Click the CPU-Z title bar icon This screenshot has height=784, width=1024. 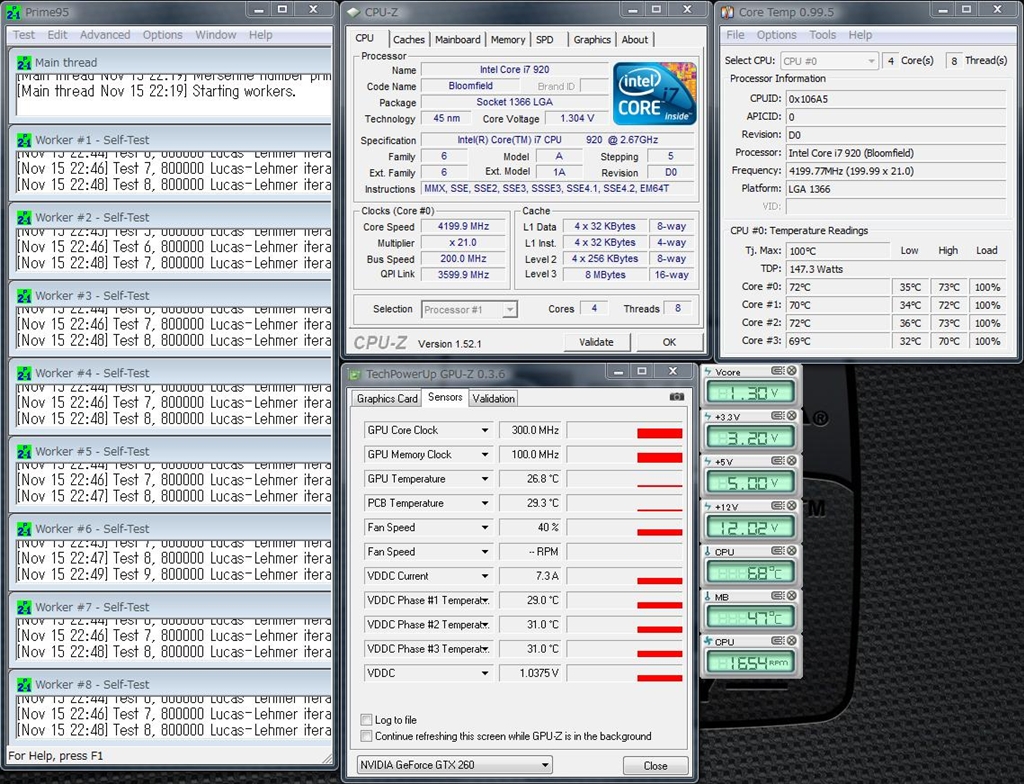click(353, 12)
